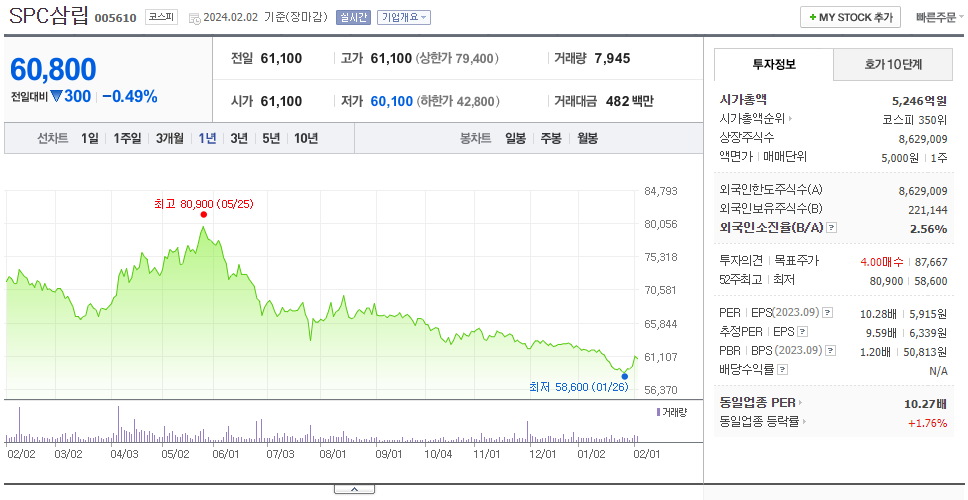Click 액면가 value 5,000원

coord(900,158)
